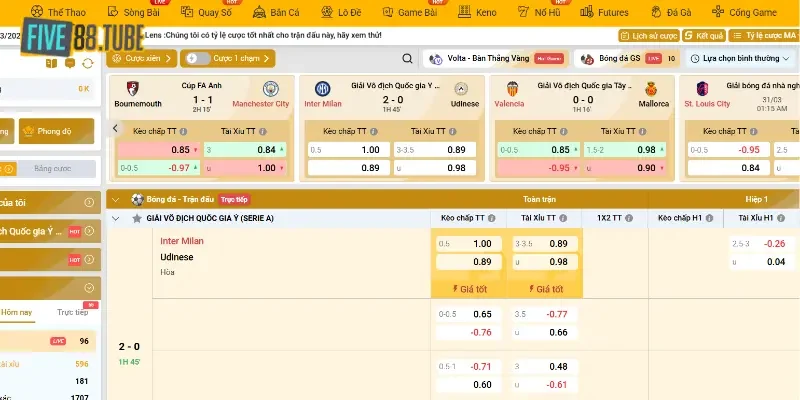Click the Futures chart icon

pos(587,11)
